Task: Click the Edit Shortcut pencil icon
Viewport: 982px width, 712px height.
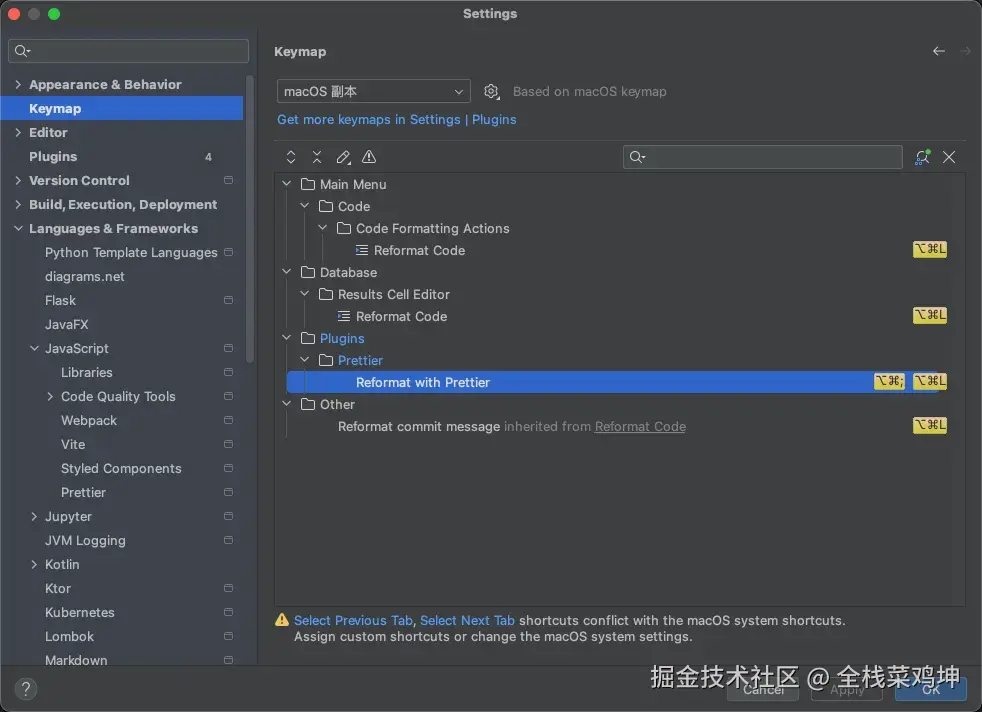Action: pyautogui.click(x=343, y=157)
